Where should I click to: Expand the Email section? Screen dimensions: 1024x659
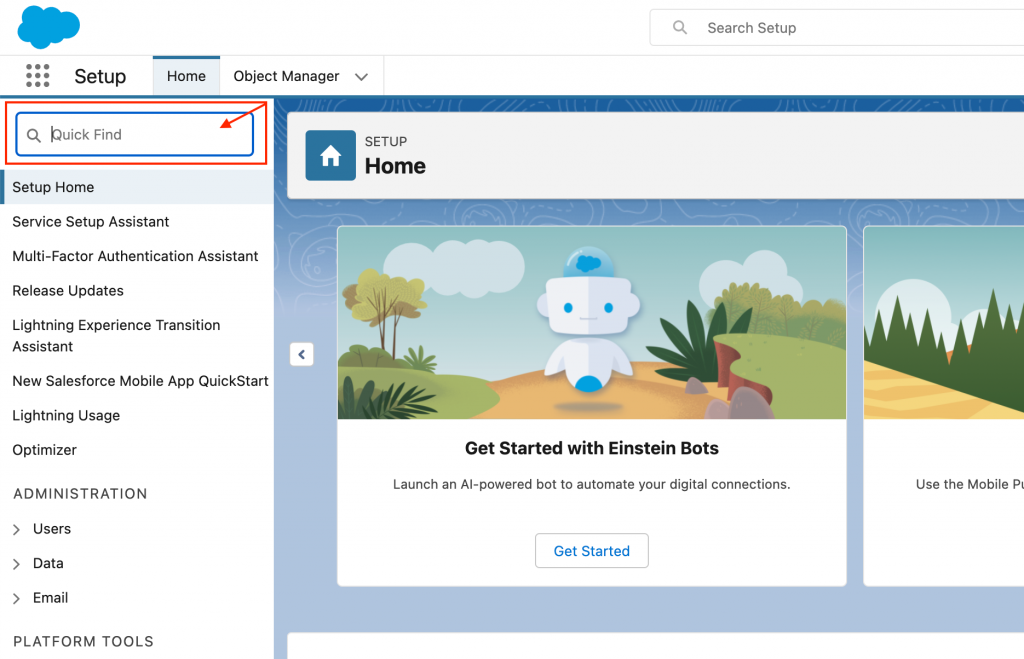[x=17, y=598]
